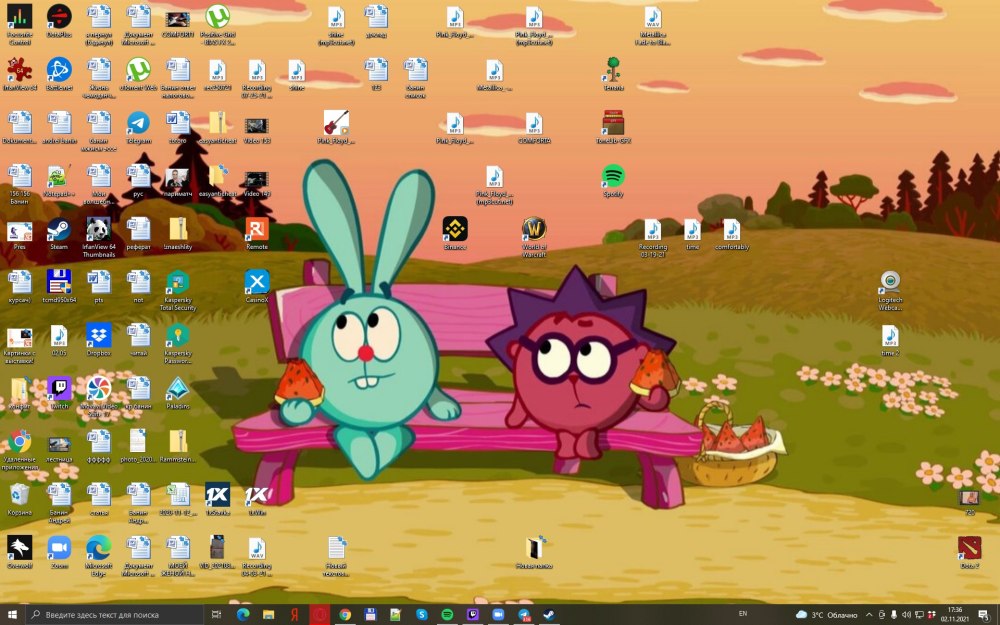Open the IrfanView 64 Thumbnails shortcut
Screen dimensions: 1000x625
tap(98, 237)
